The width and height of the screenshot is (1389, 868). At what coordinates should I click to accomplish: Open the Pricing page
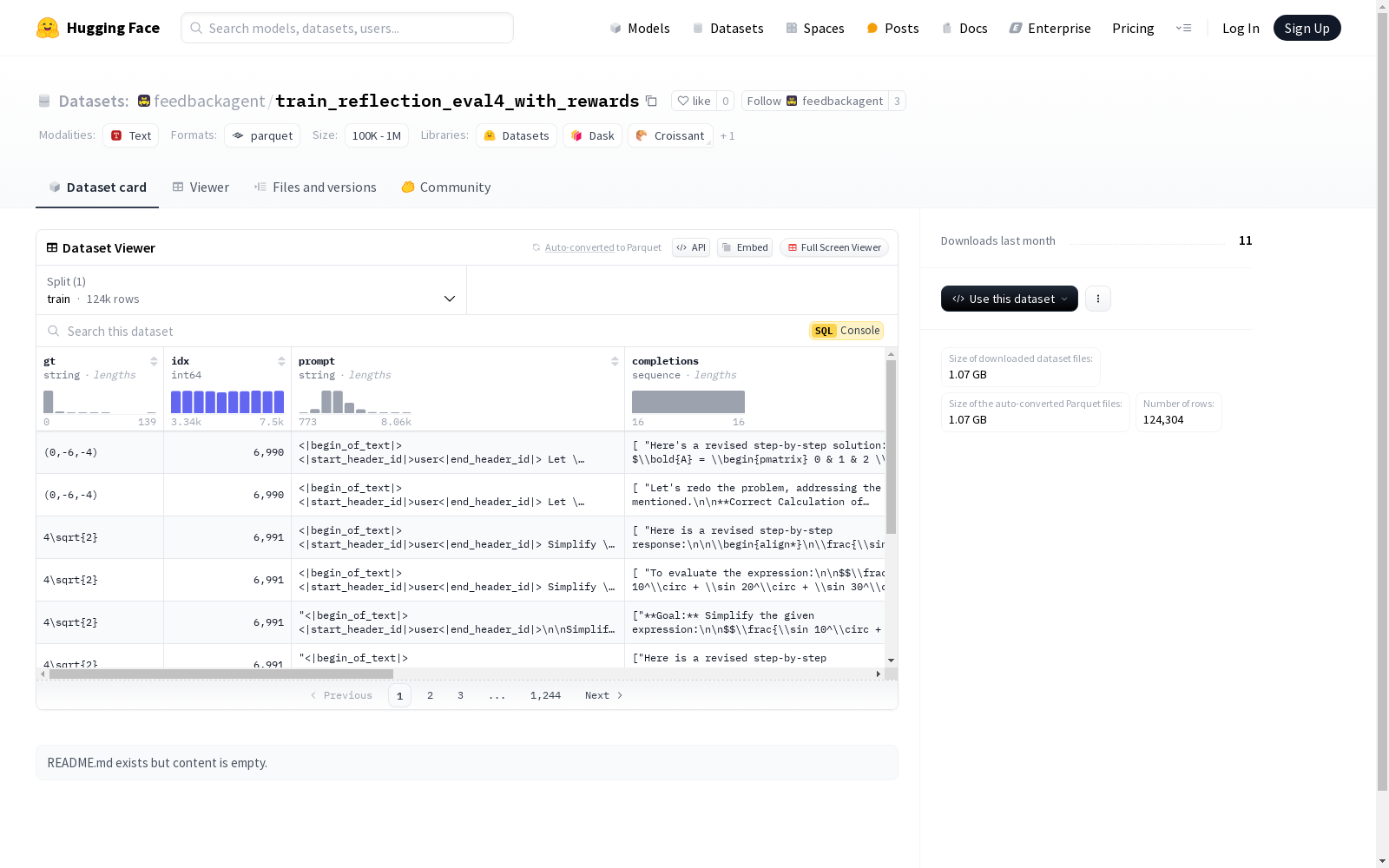(x=1133, y=28)
